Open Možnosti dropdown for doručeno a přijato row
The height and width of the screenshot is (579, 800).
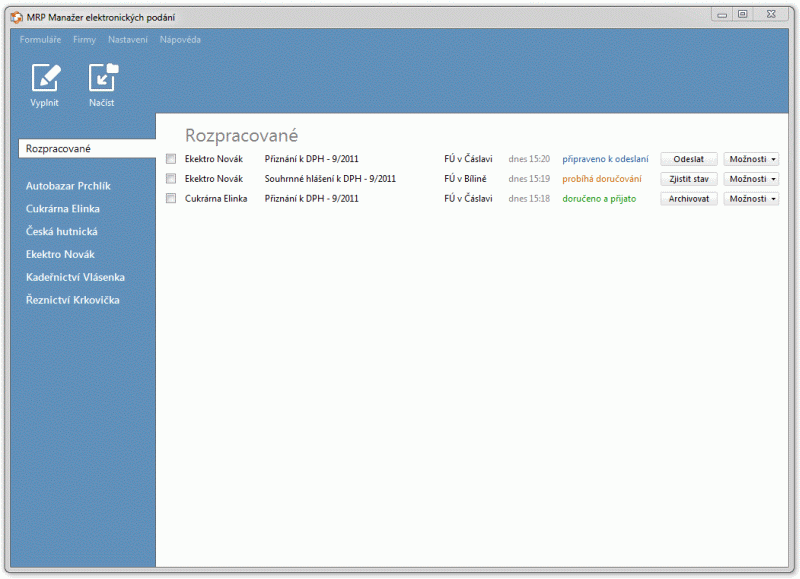point(752,199)
